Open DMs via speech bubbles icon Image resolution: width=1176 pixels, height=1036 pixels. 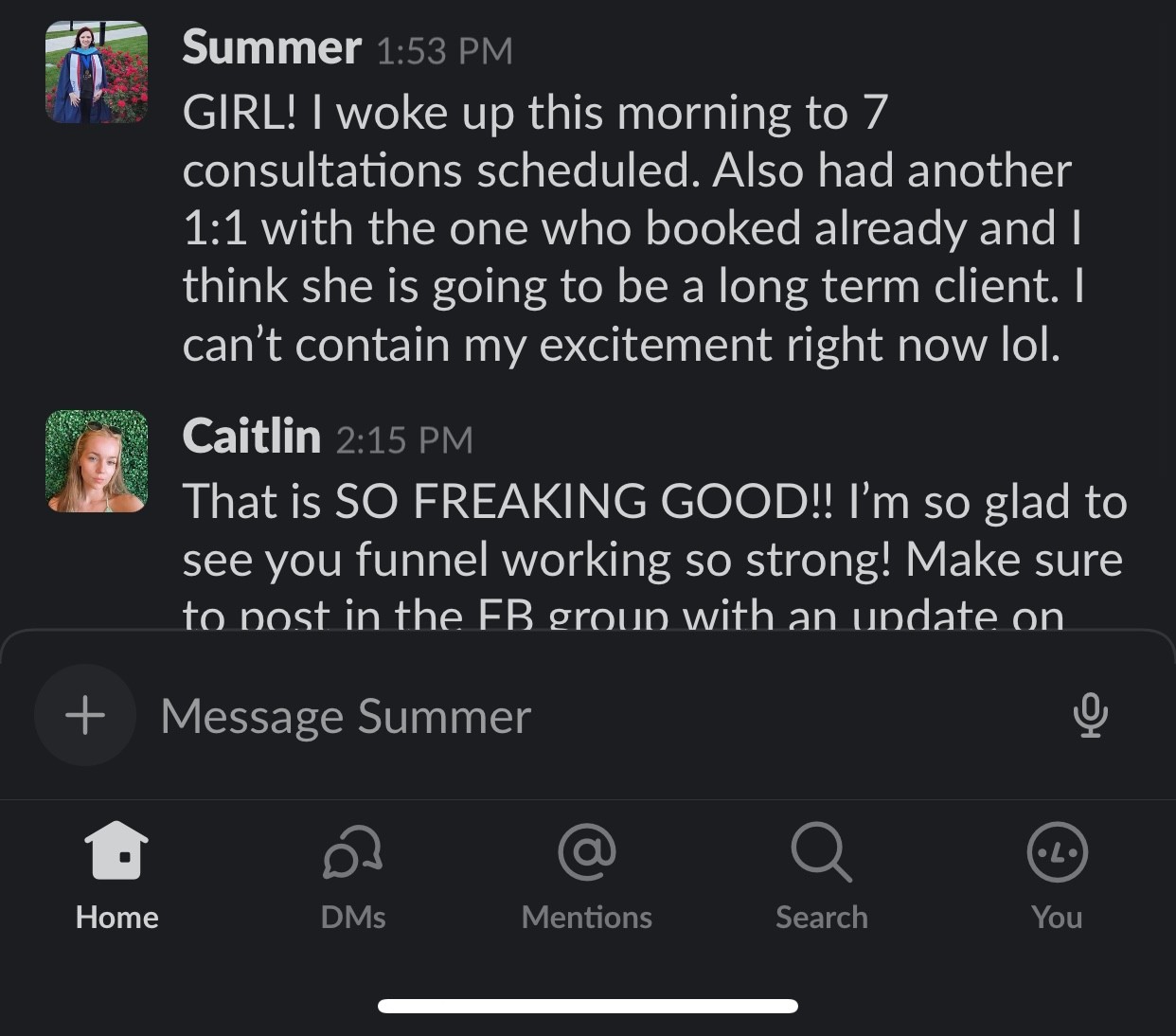tap(352, 851)
